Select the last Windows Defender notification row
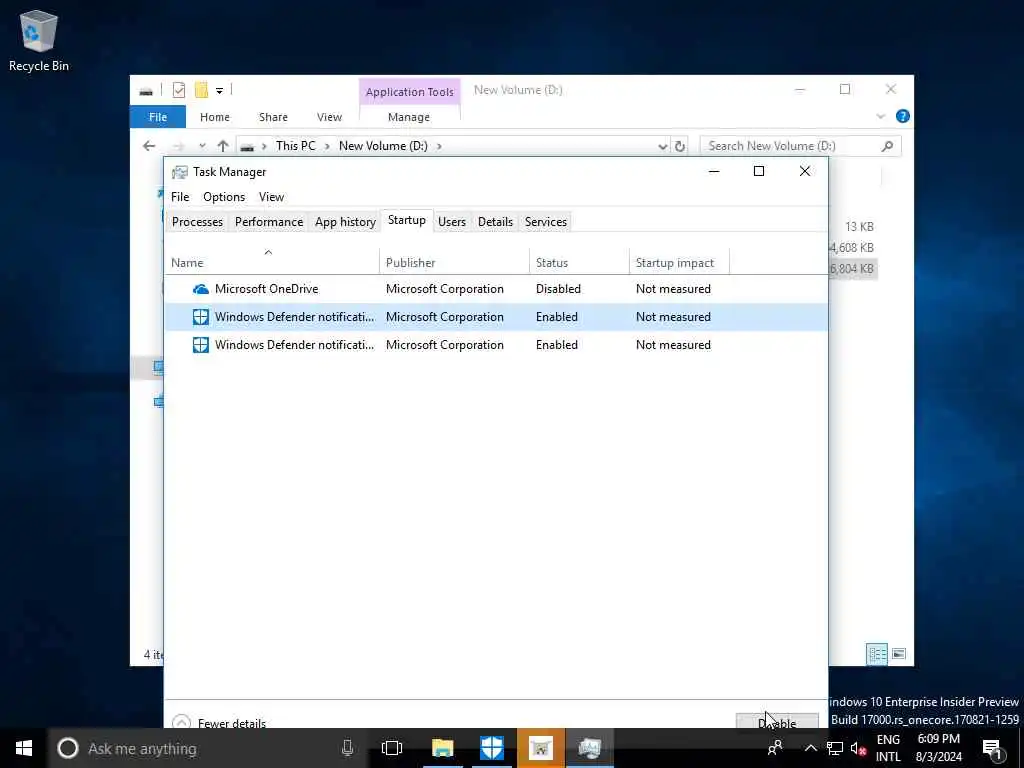Screen dimensions: 1024x768 click(x=496, y=345)
